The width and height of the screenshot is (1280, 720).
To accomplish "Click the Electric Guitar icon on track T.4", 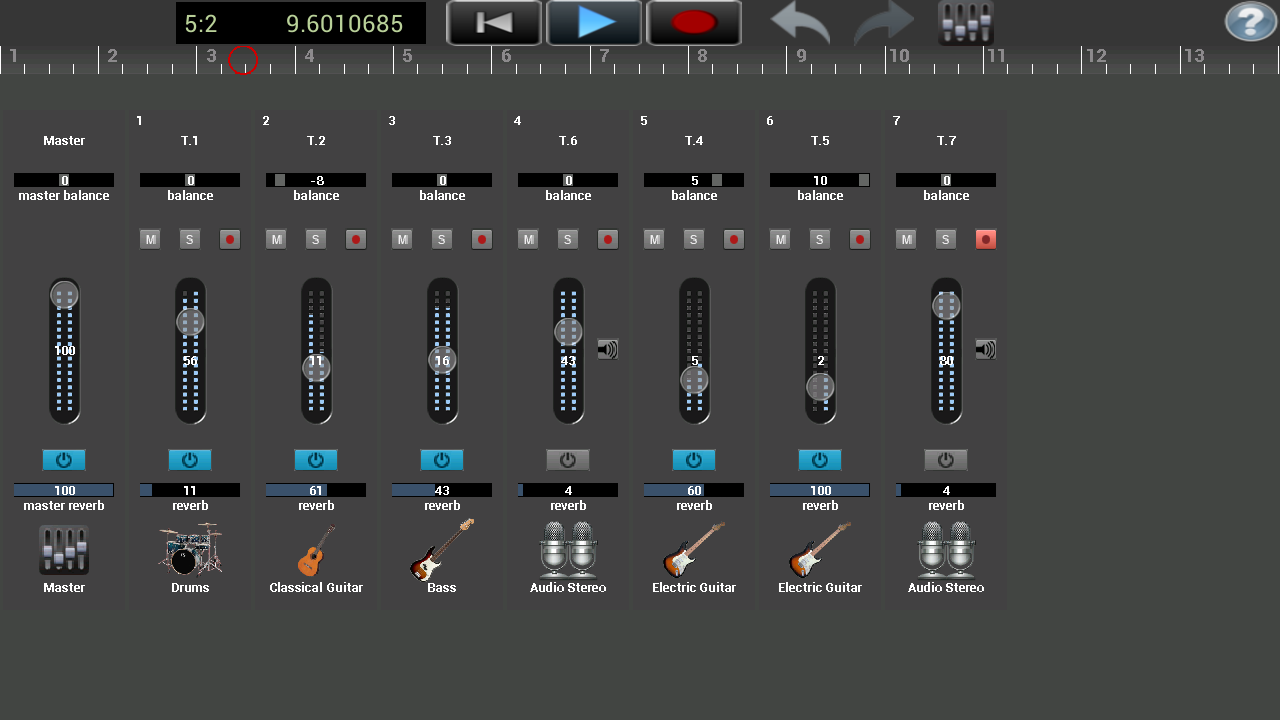I will (694, 550).
